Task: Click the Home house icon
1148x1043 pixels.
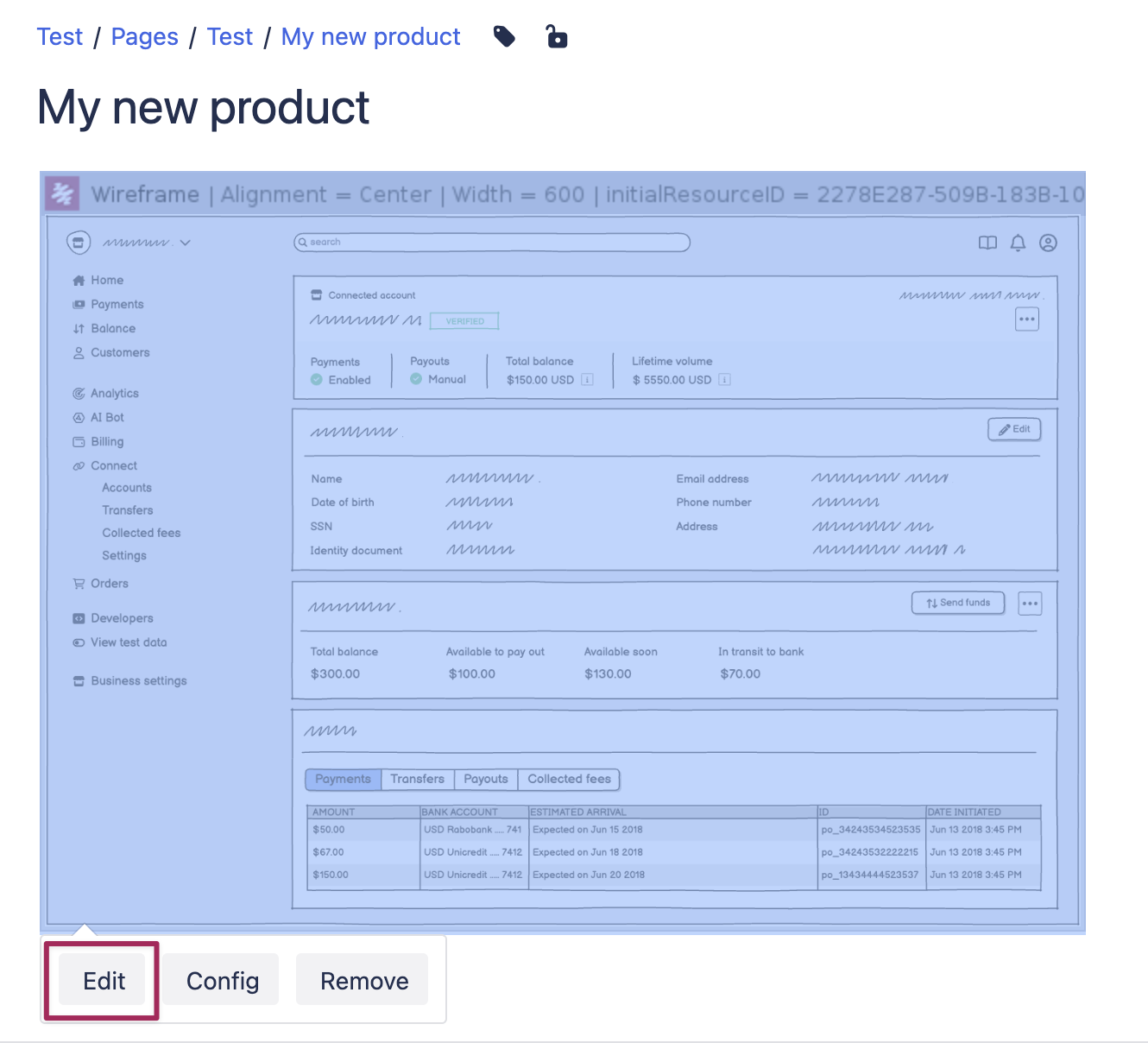Action: pyautogui.click(x=79, y=280)
